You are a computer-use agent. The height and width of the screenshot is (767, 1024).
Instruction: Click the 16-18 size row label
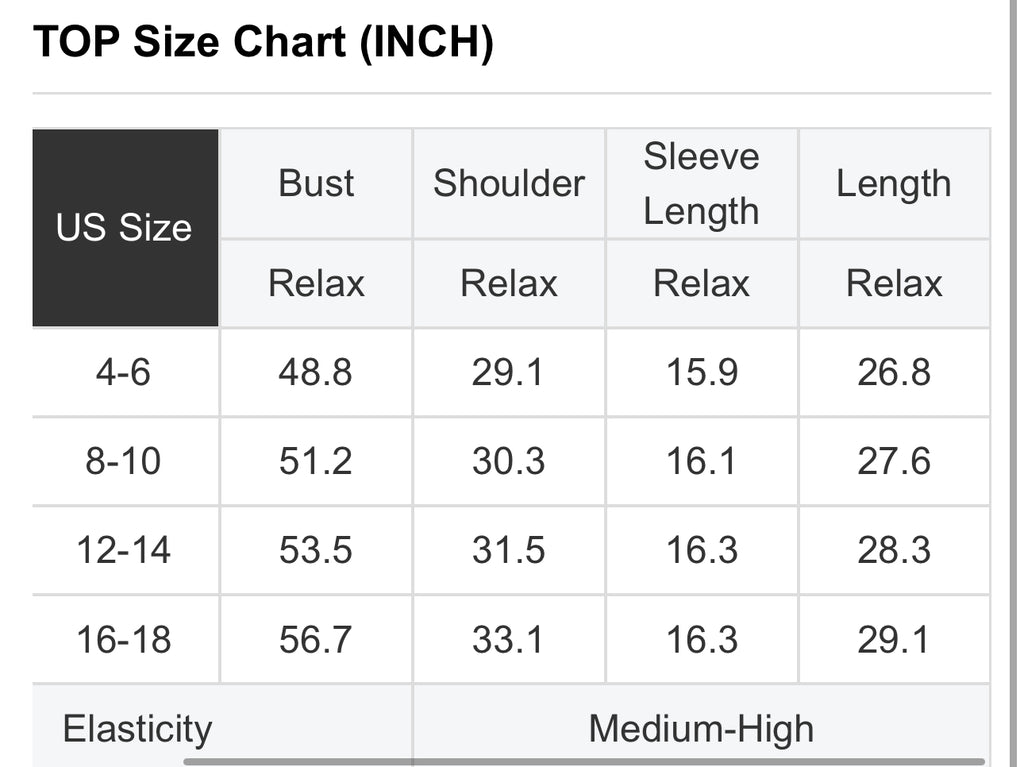pyautogui.click(x=123, y=640)
